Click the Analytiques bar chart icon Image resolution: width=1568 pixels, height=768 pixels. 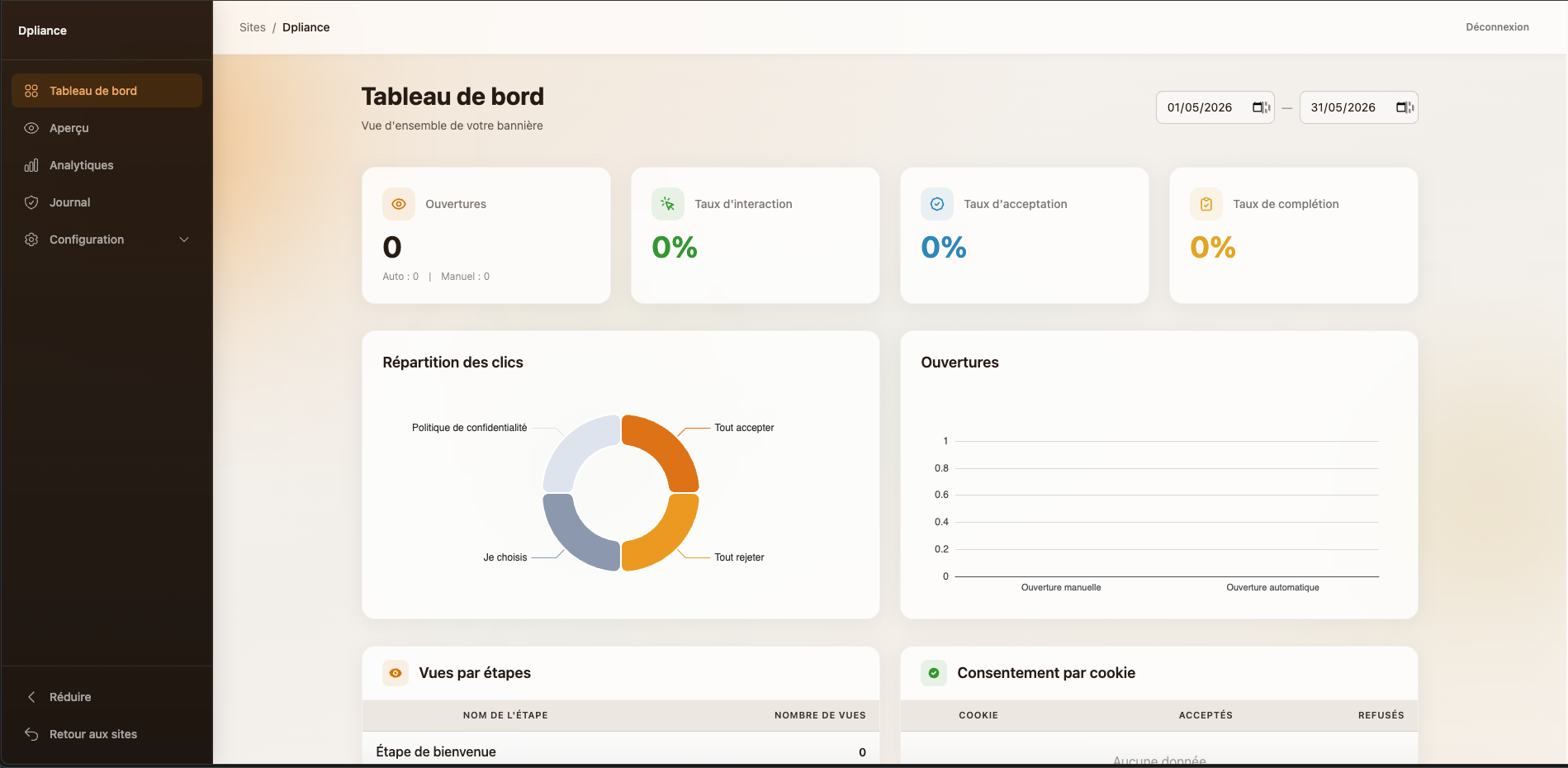coord(31,165)
